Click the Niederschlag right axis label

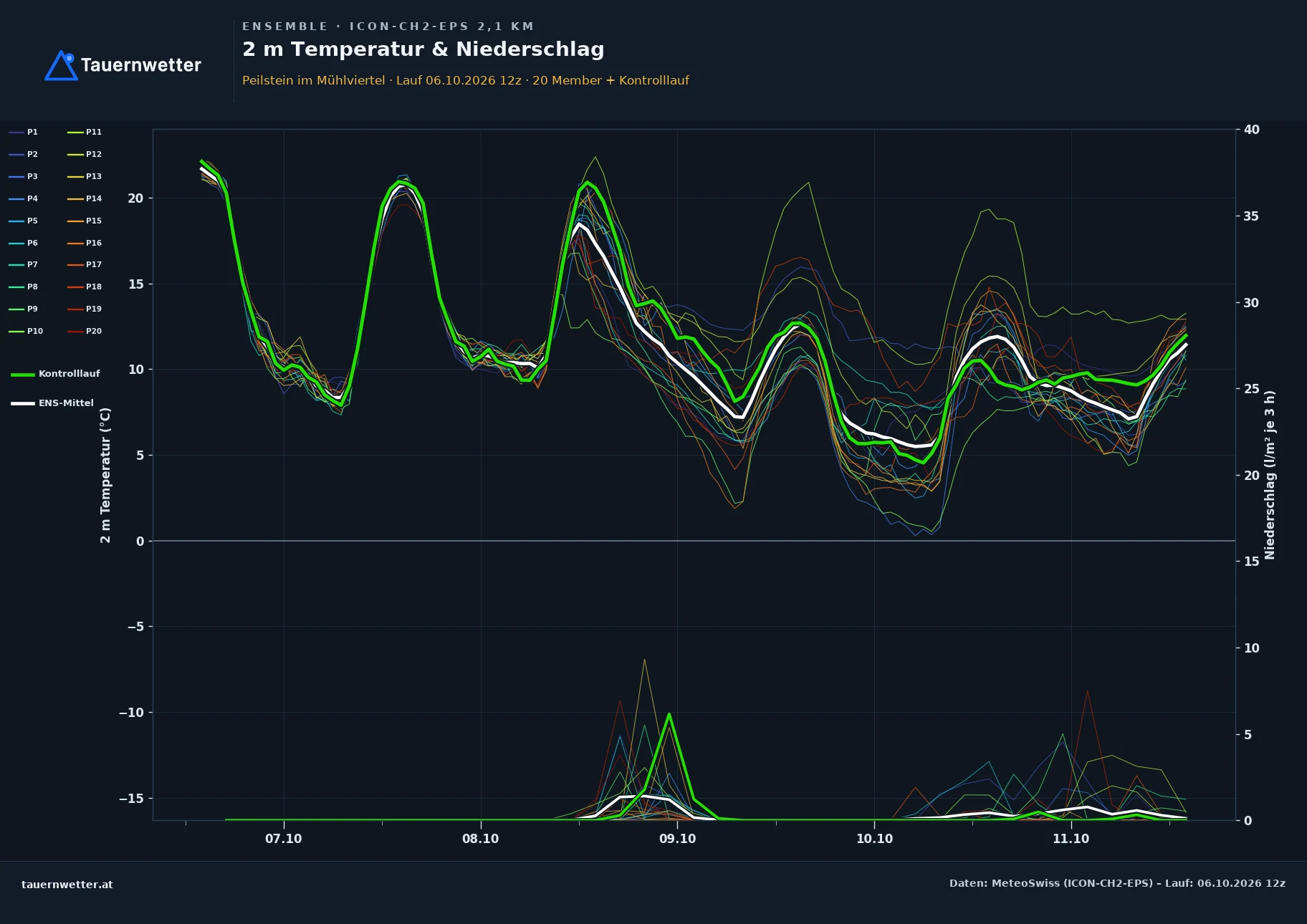(x=1270, y=475)
